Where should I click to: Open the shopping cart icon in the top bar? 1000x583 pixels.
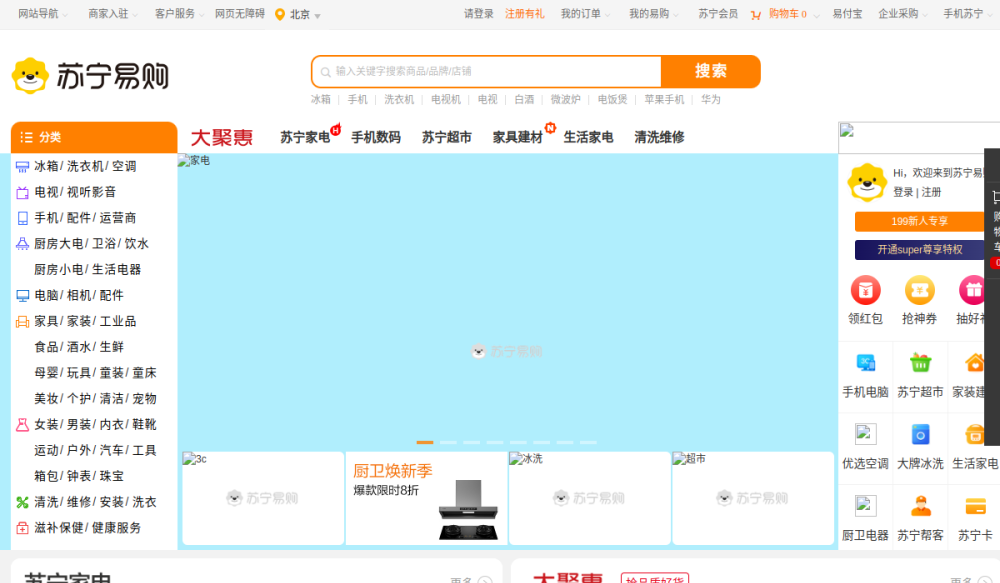coord(756,15)
